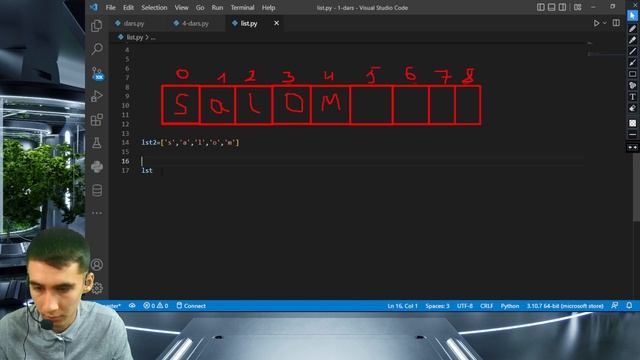Screen dimensions: 640x360
Task: Open Customize Layout button
Action: [577, 7]
